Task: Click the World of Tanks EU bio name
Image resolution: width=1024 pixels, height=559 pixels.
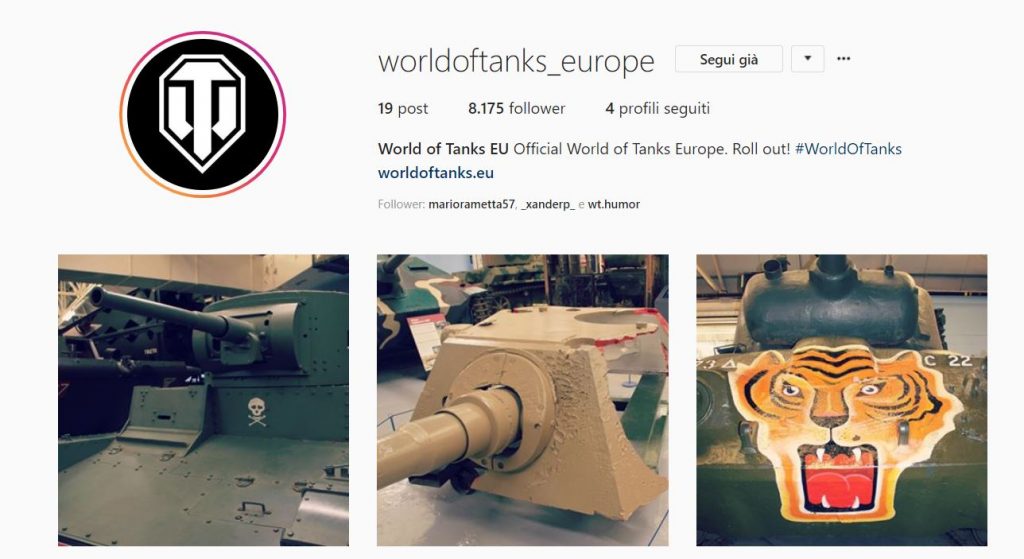Action: pyautogui.click(x=443, y=149)
